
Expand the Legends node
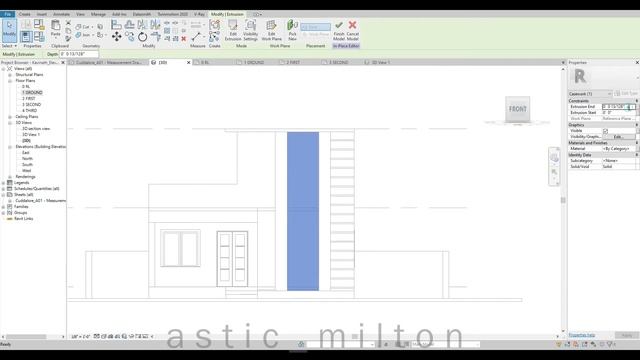point(4,183)
